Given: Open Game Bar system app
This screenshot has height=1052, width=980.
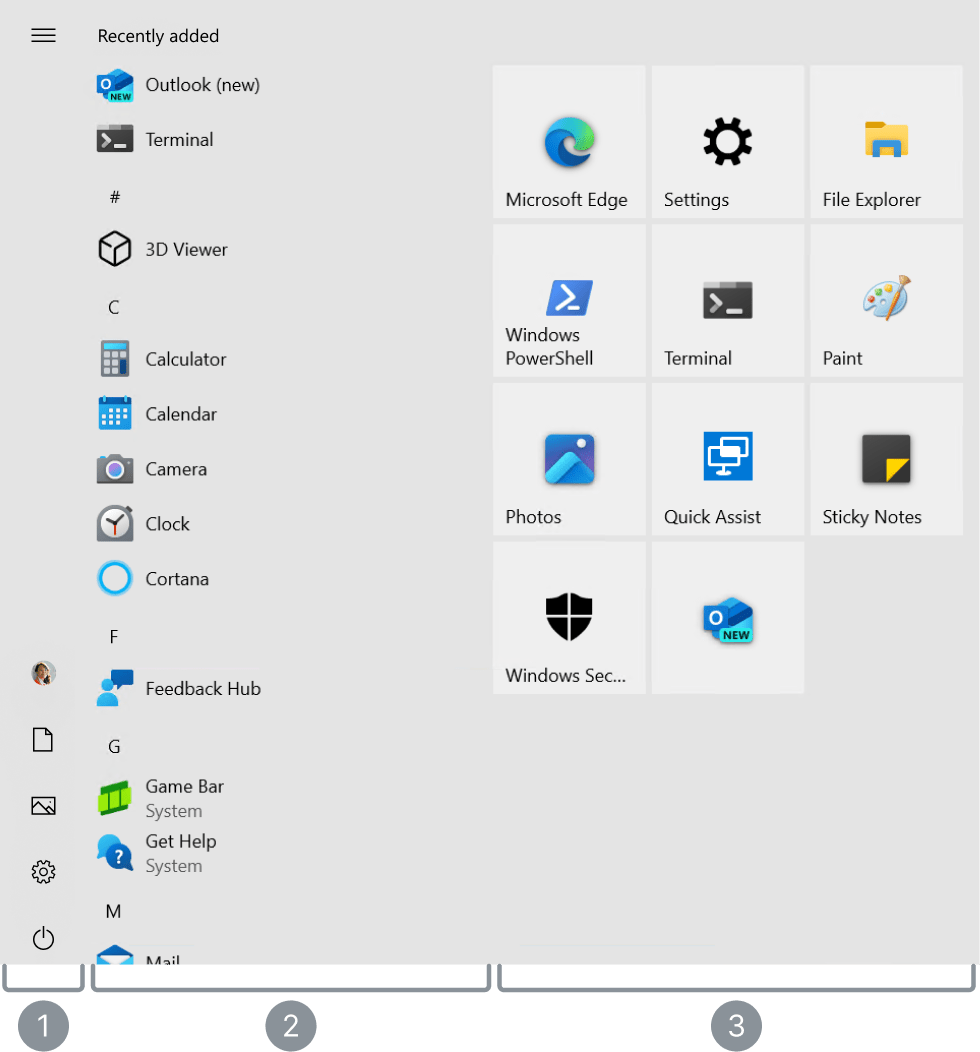Looking at the screenshot, I should 161,798.
